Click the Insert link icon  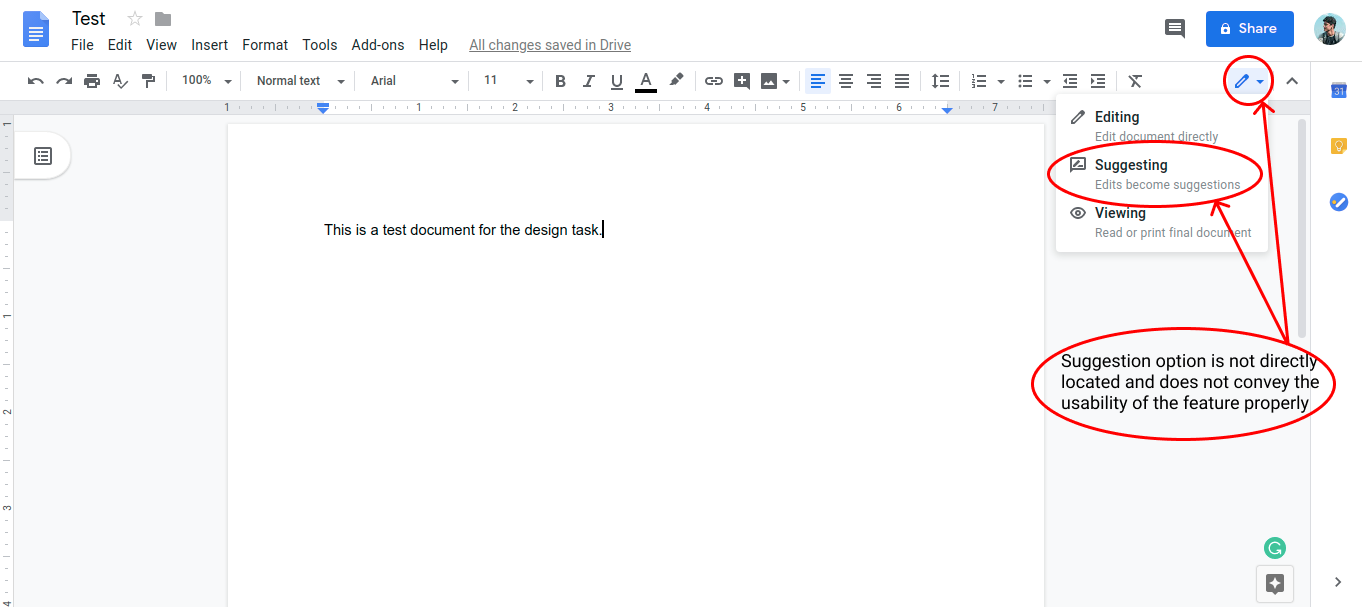(x=713, y=81)
